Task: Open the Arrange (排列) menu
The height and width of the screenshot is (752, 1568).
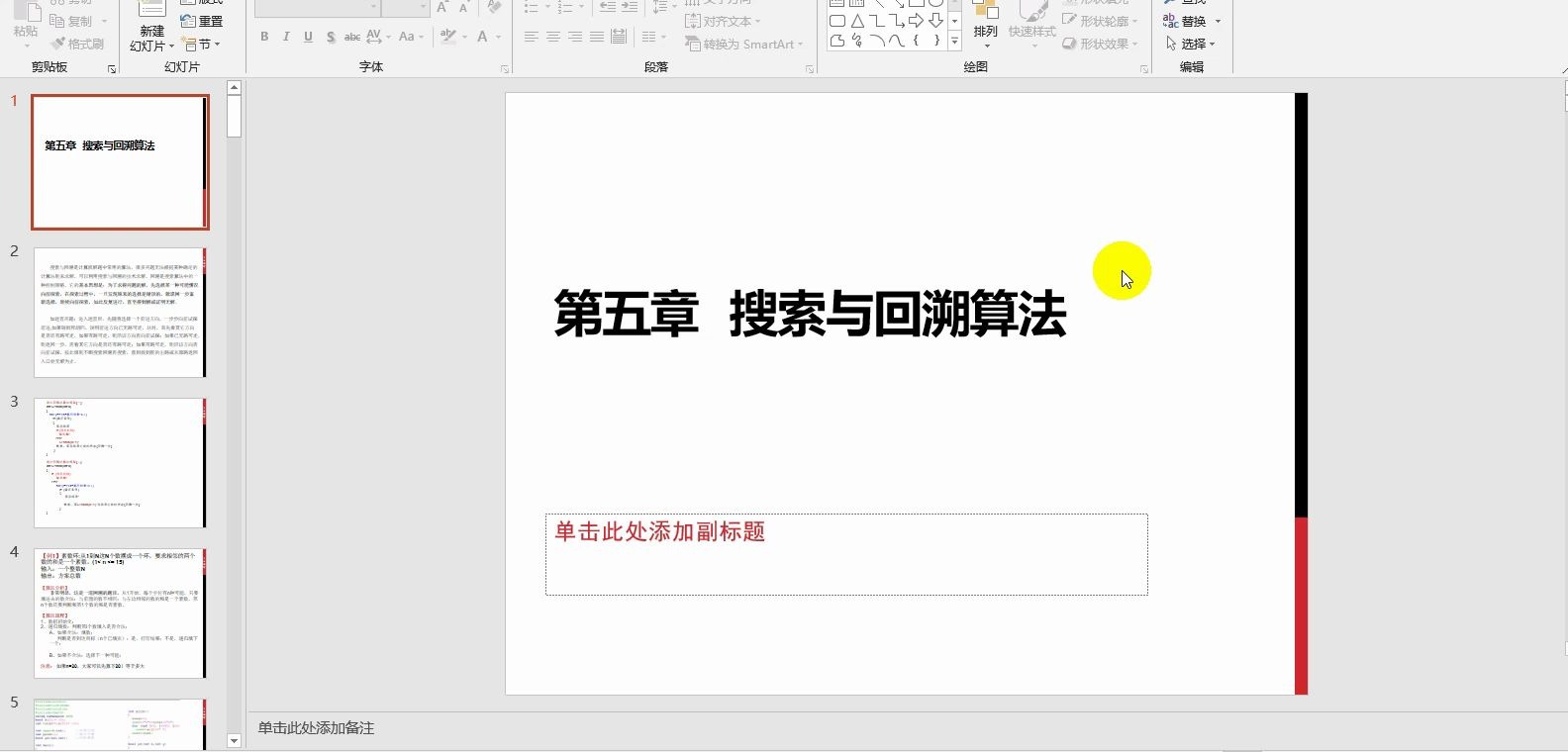Action: (x=985, y=25)
